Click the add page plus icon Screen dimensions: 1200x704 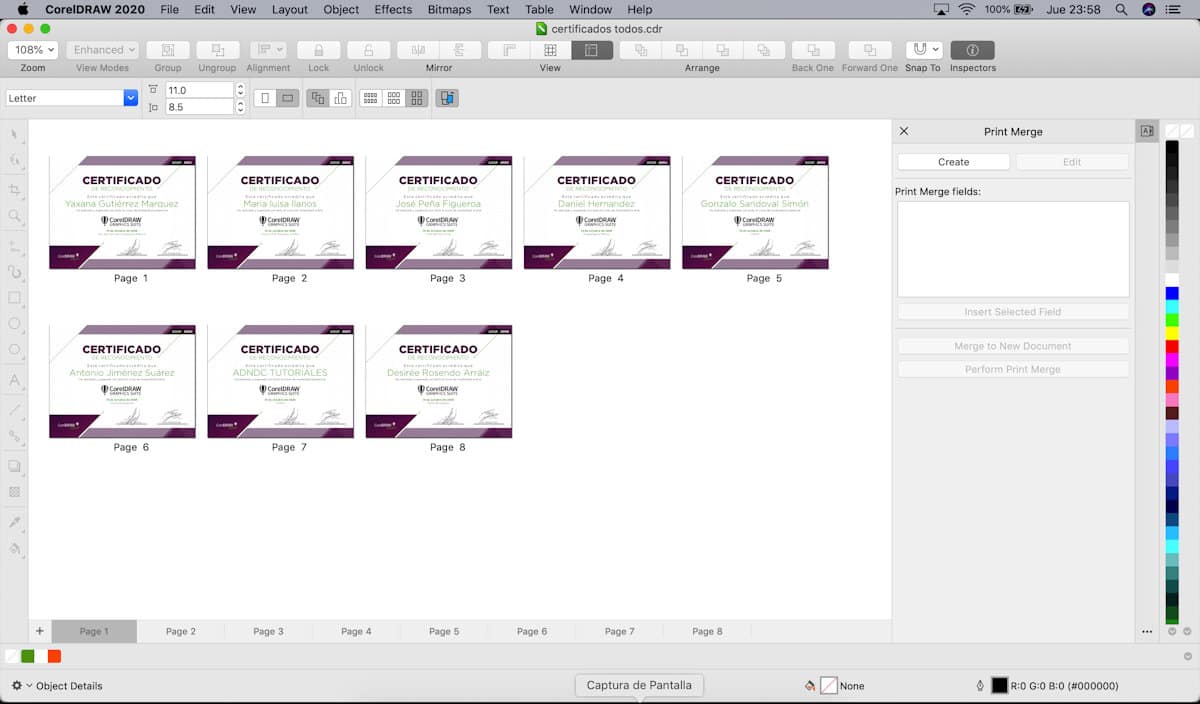tap(40, 631)
